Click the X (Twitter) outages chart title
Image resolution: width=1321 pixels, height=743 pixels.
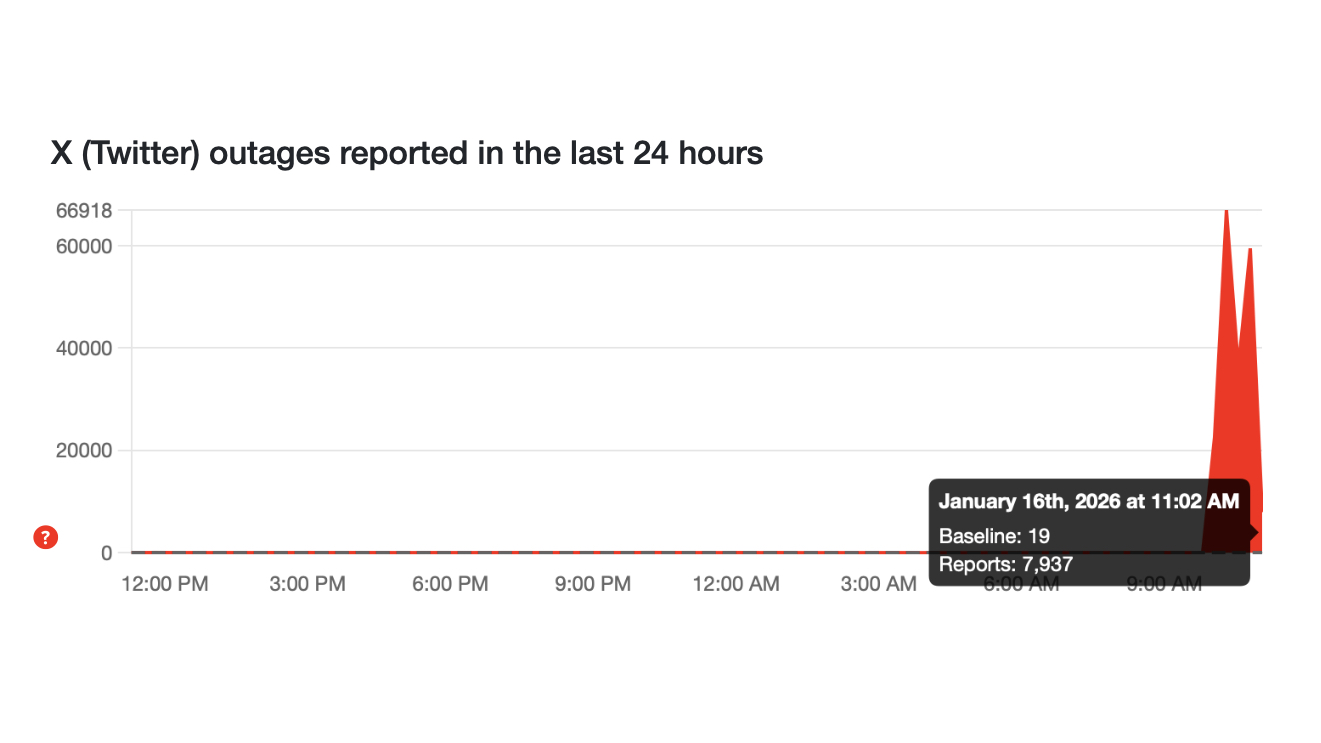coord(407,154)
